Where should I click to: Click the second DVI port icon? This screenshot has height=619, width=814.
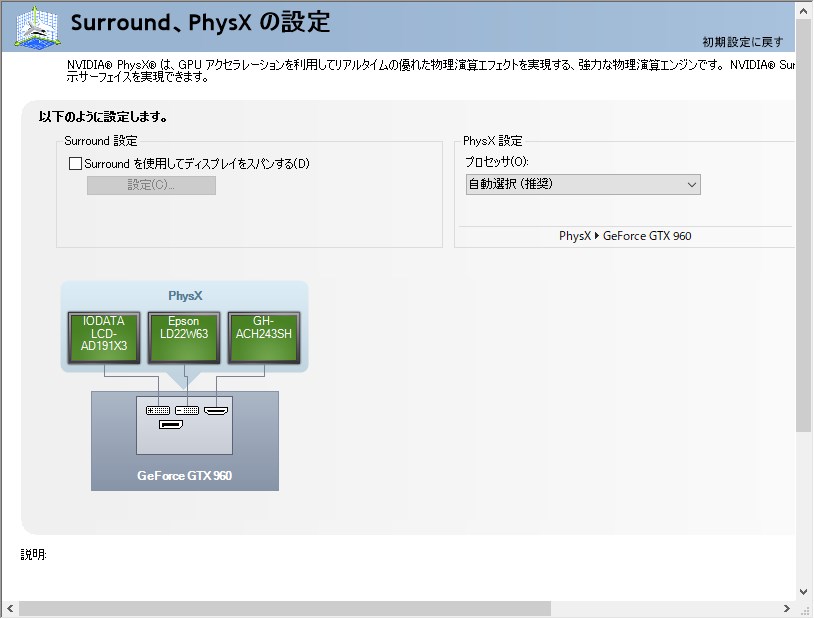click(187, 410)
